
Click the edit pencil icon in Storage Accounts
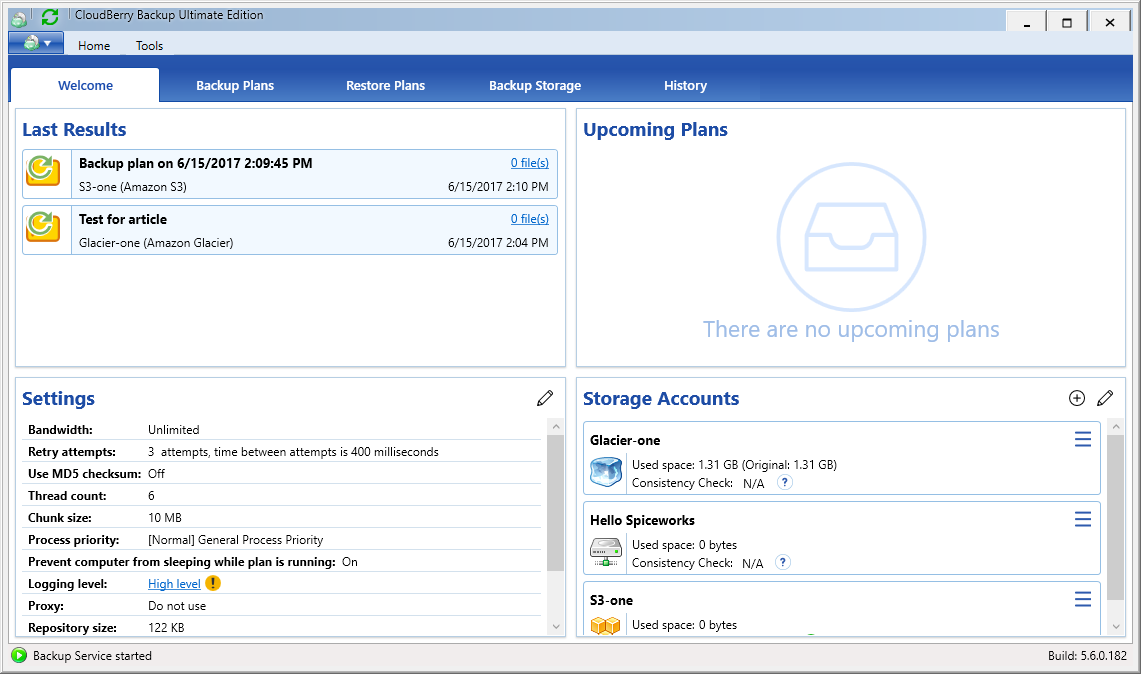1105,398
